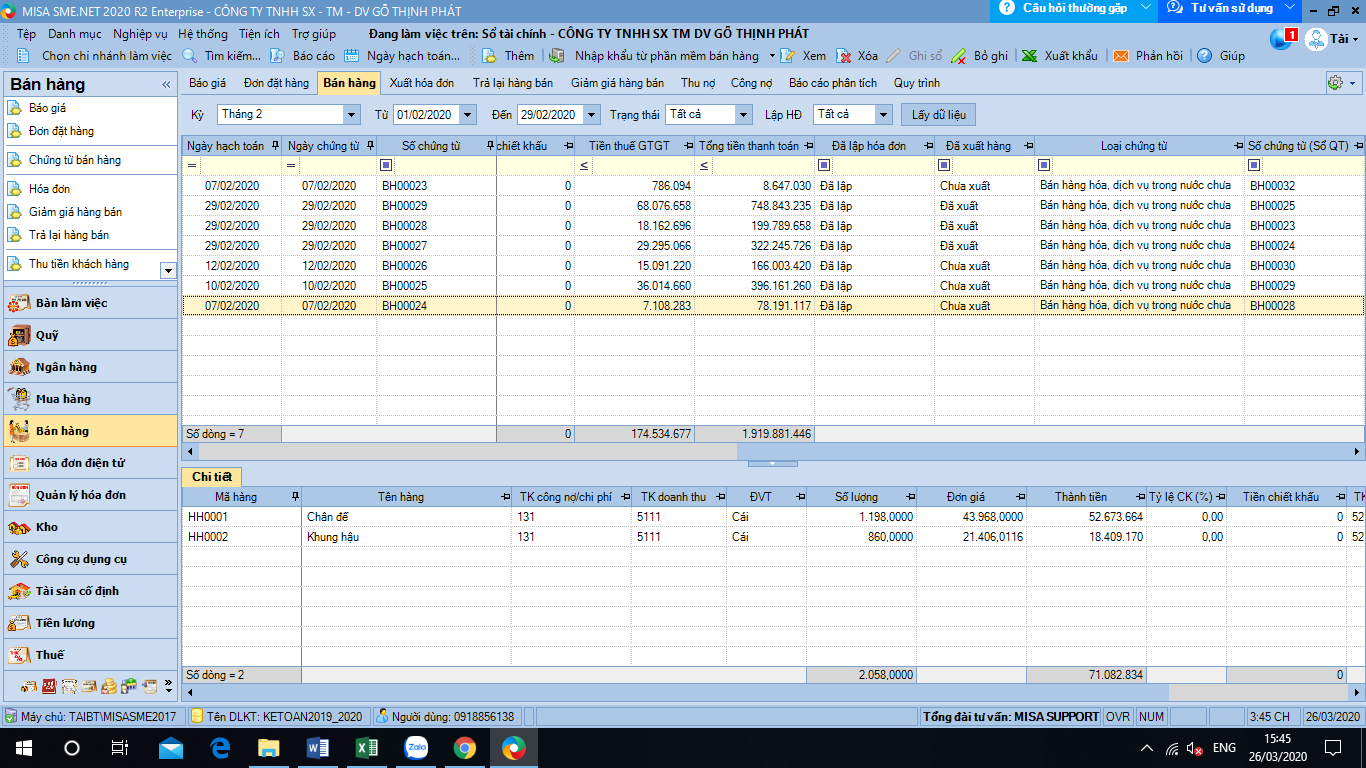Switch to the Xuất hóa đơn tab
The height and width of the screenshot is (768, 1366).
421,83
